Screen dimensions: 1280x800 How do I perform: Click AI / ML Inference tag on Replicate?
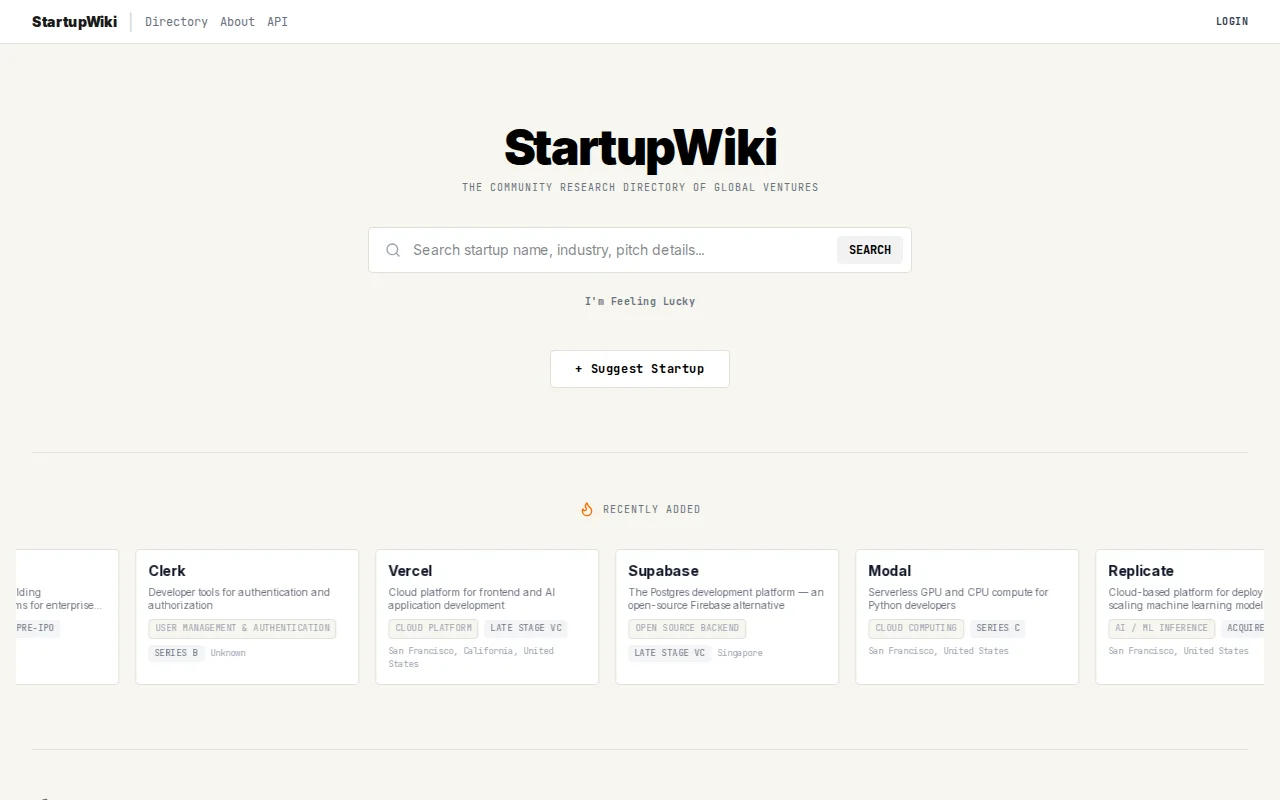tap(1161, 628)
